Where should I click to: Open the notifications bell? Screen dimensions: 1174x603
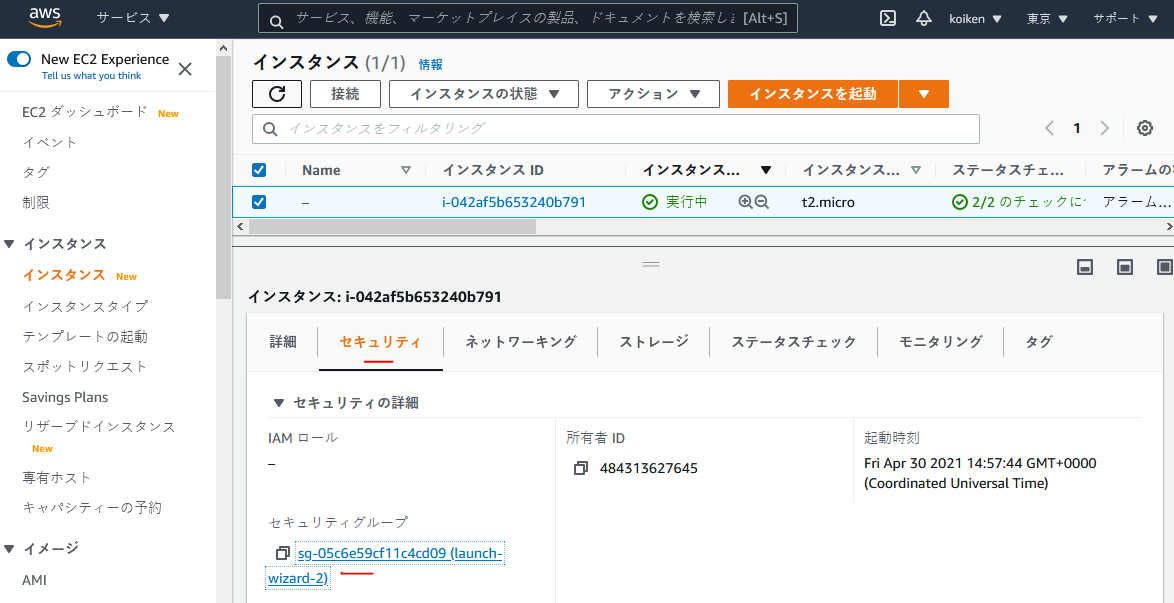923,17
